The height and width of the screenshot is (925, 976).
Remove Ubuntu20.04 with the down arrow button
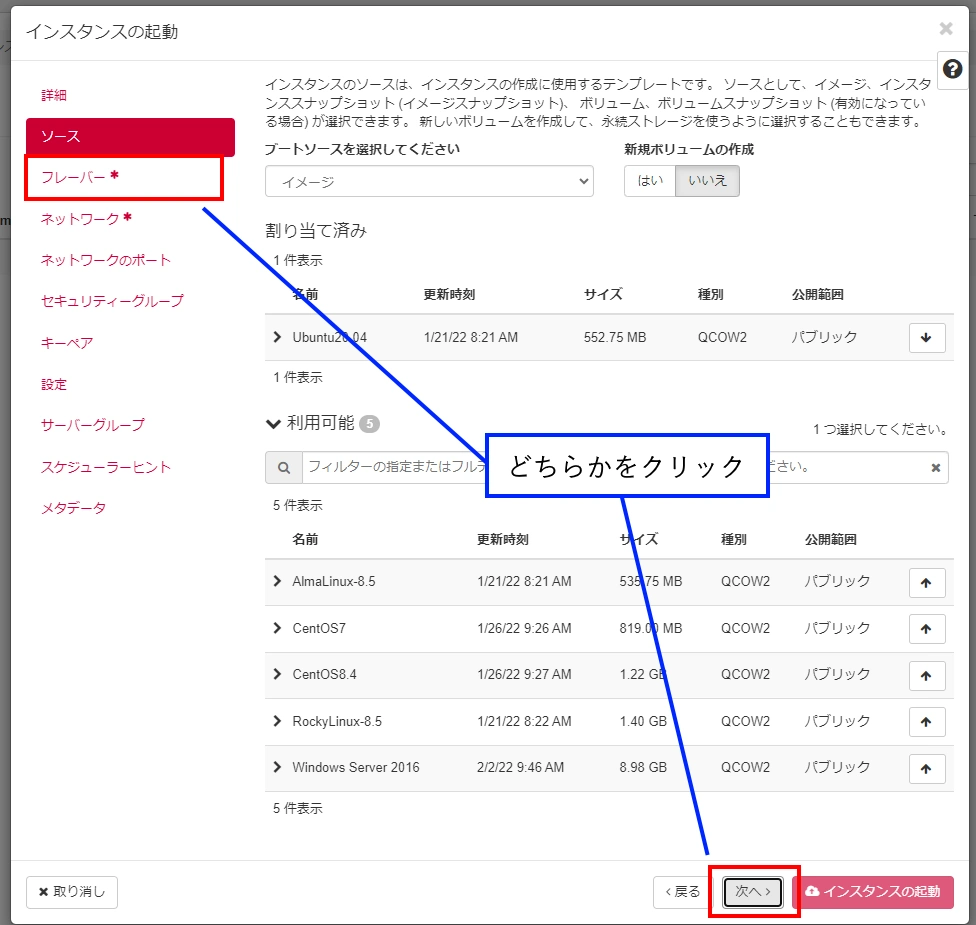coord(926,338)
